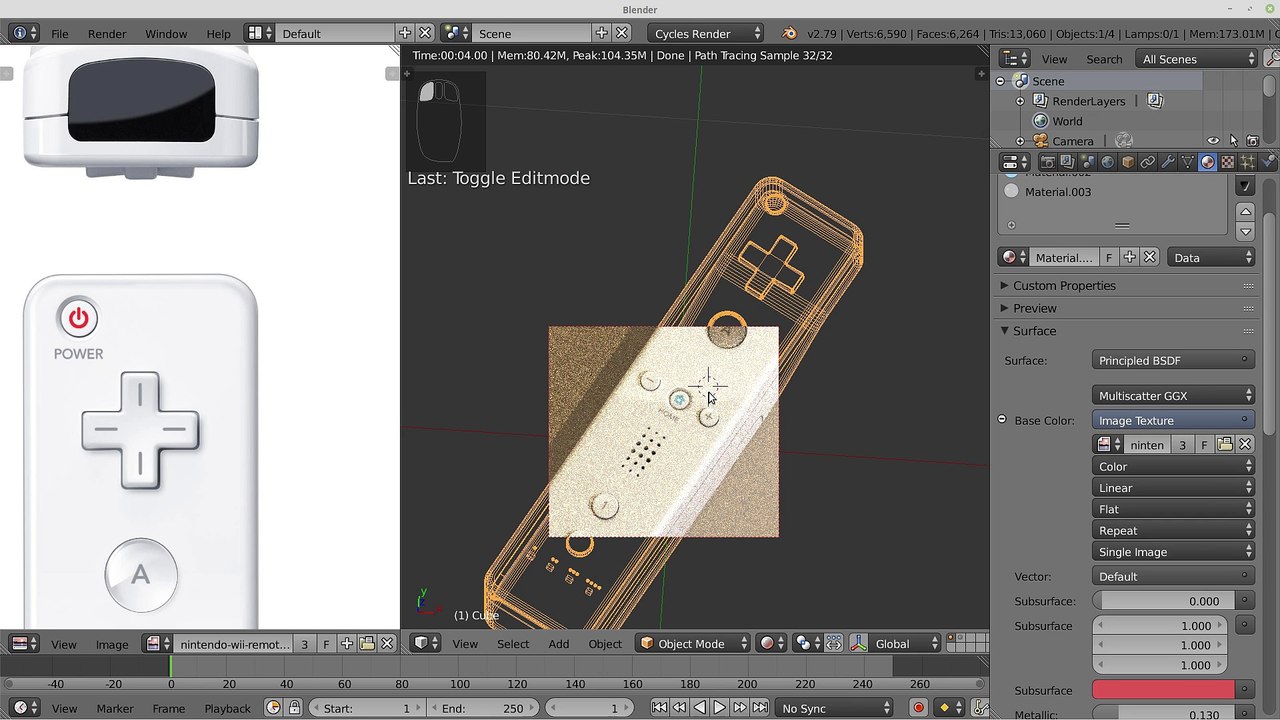
Task: Open the Scene properties tab
Action: pyautogui.click(x=1087, y=162)
